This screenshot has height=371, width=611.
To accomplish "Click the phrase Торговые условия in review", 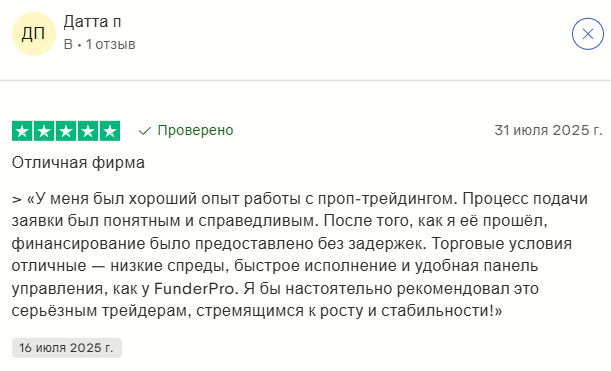I will (502, 244).
